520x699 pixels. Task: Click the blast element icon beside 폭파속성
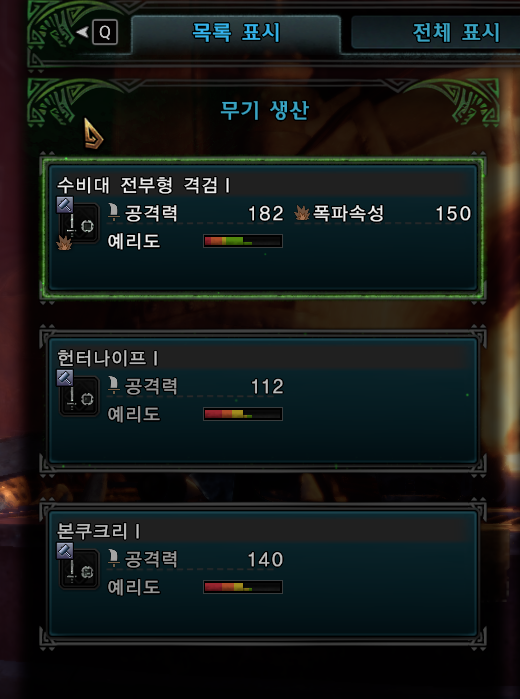tap(302, 214)
